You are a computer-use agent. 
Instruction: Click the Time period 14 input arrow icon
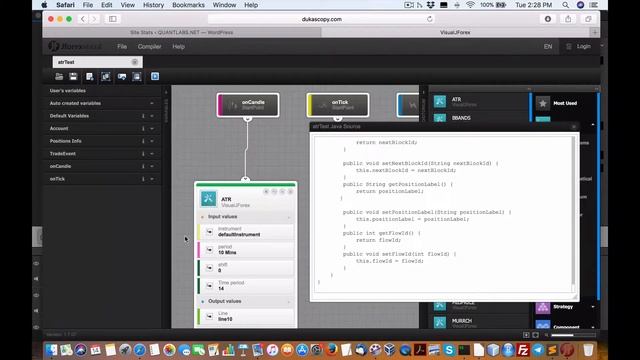pos(209,286)
